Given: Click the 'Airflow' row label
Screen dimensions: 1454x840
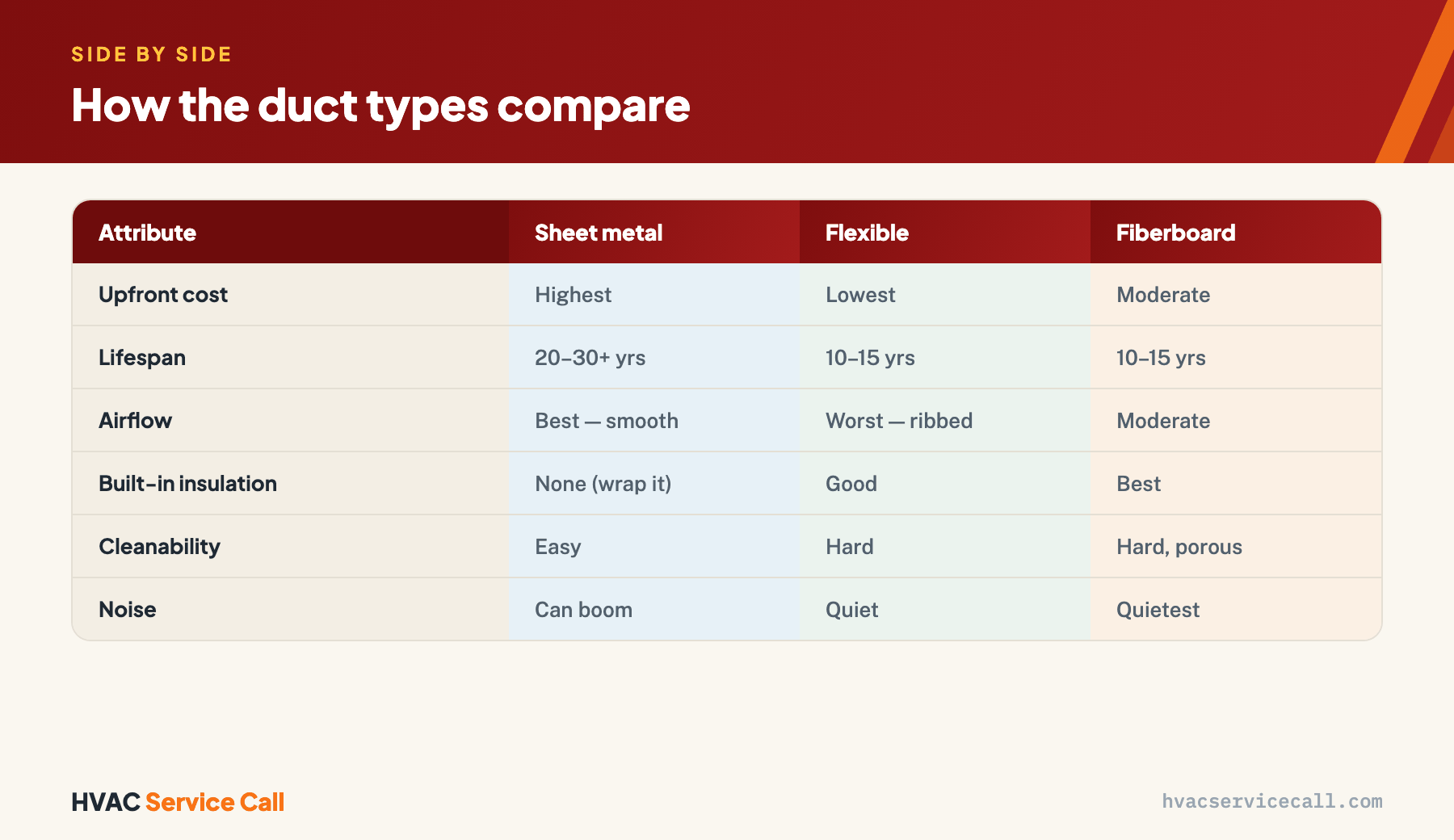Looking at the screenshot, I should pyautogui.click(x=291, y=421).
